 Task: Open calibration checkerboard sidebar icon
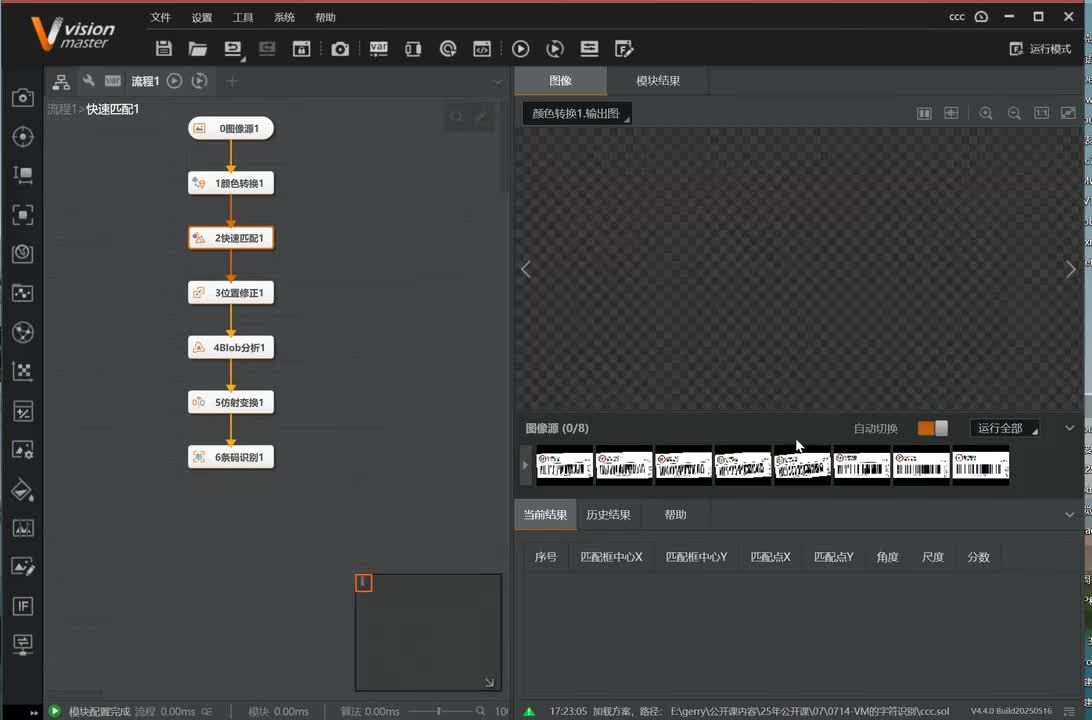(x=23, y=371)
